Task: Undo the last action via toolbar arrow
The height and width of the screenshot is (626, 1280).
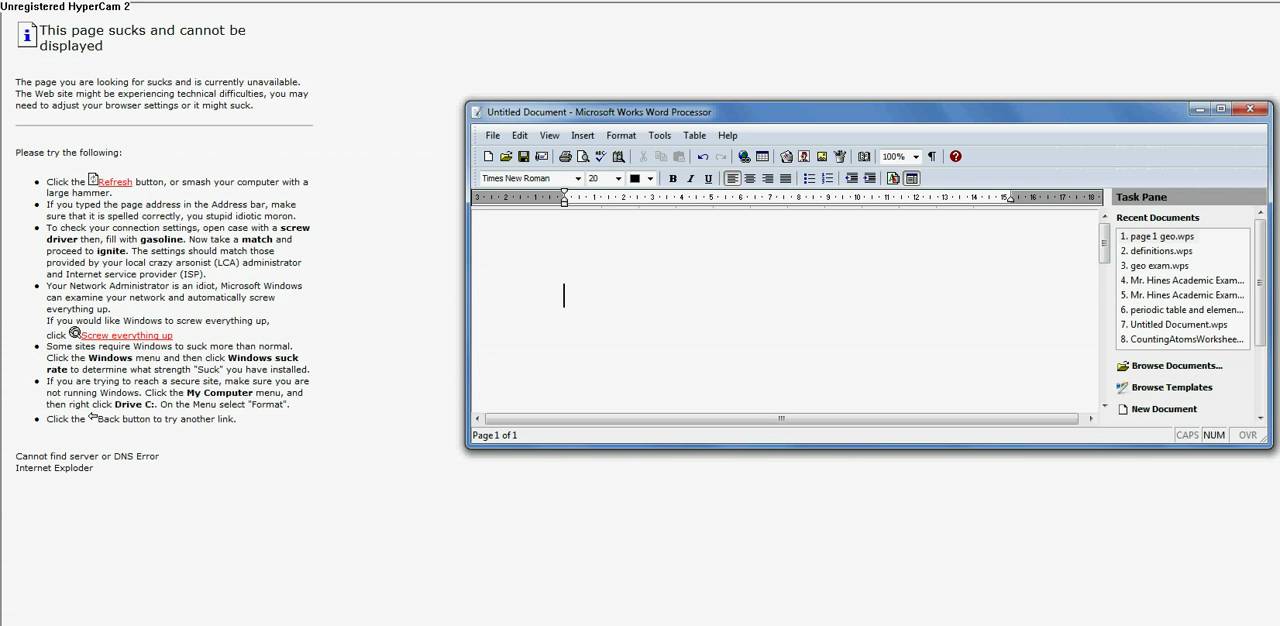Action: (703, 156)
